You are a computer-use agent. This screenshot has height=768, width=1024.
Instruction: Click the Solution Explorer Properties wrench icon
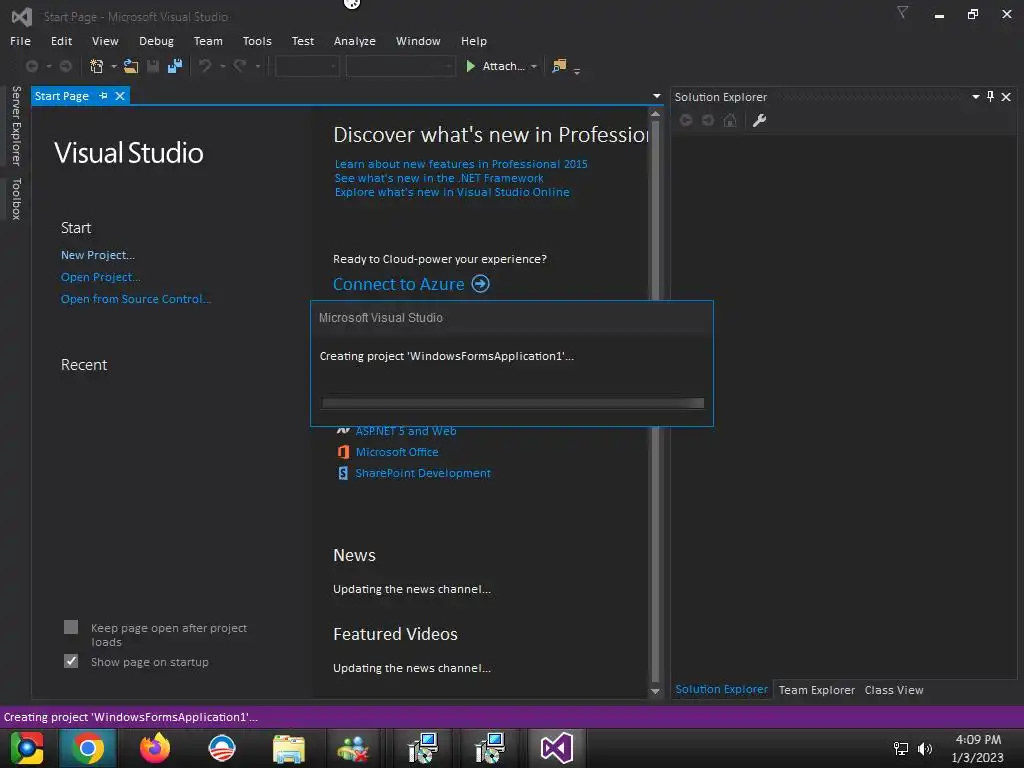click(759, 120)
